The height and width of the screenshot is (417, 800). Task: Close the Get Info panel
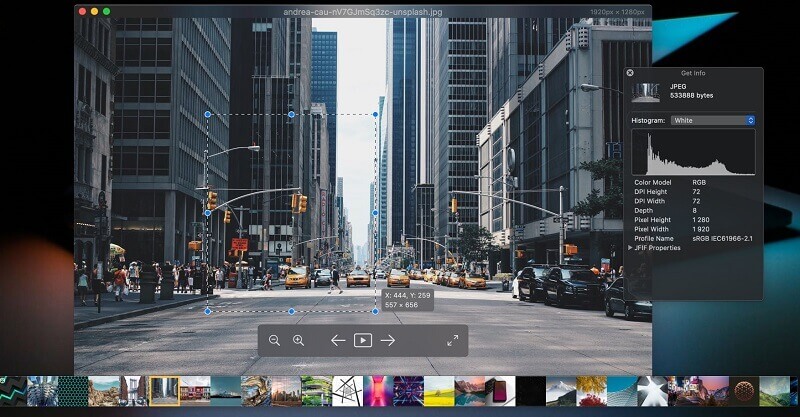(x=629, y=73)
